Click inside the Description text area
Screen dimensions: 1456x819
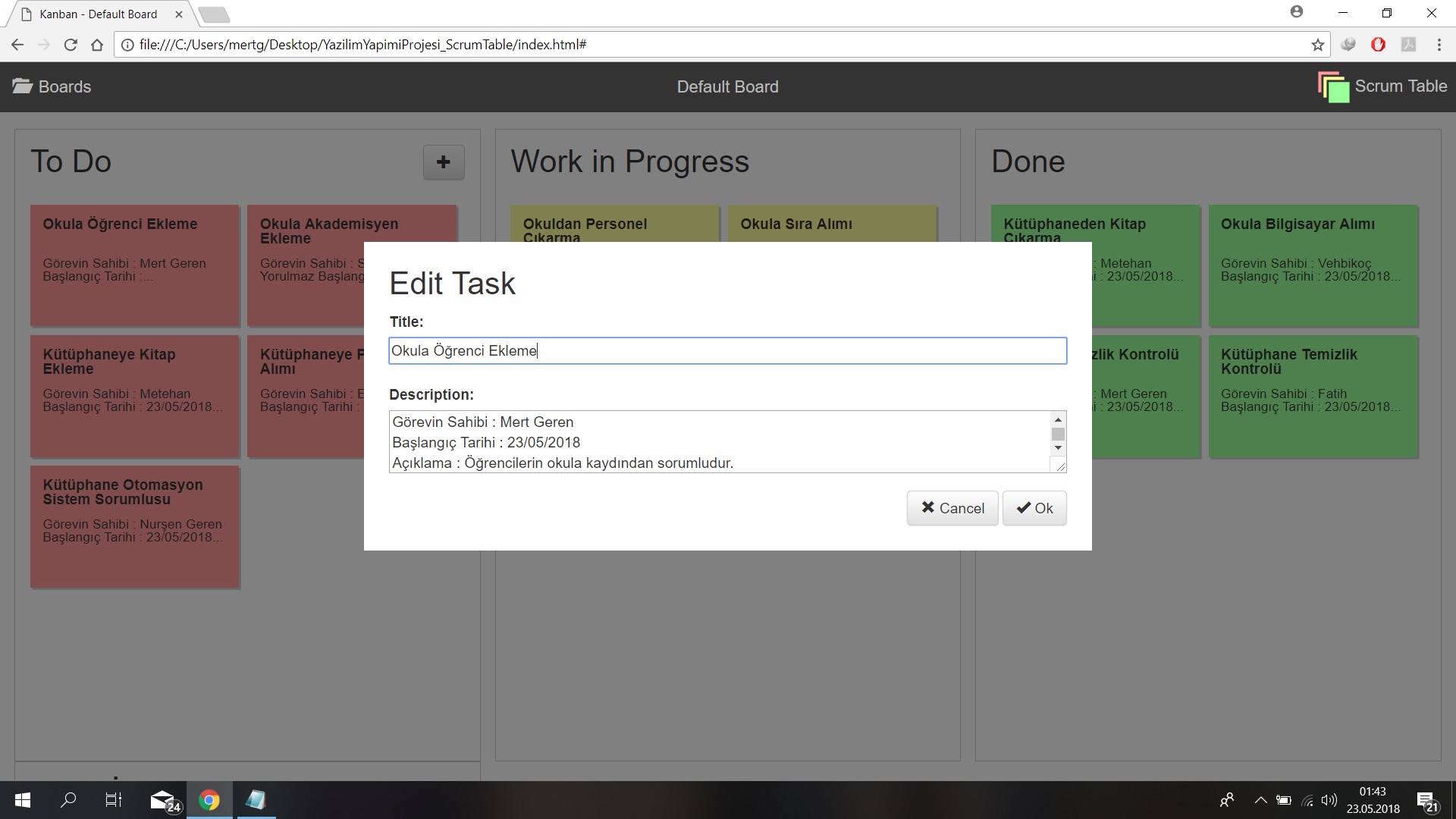point(719,442)
